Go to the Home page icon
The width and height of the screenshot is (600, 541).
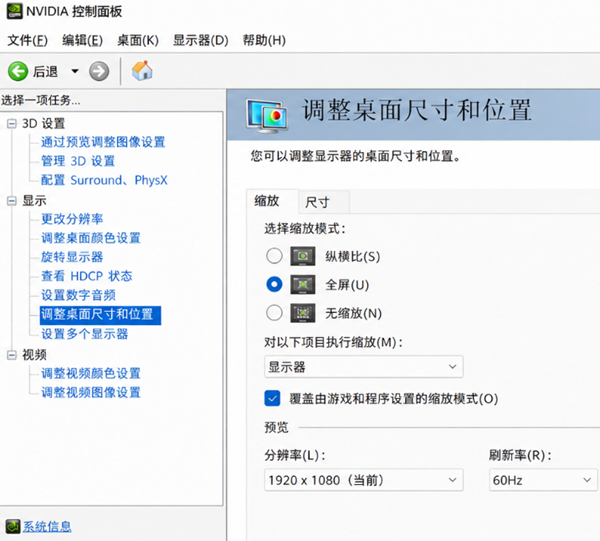pos(142,70)
